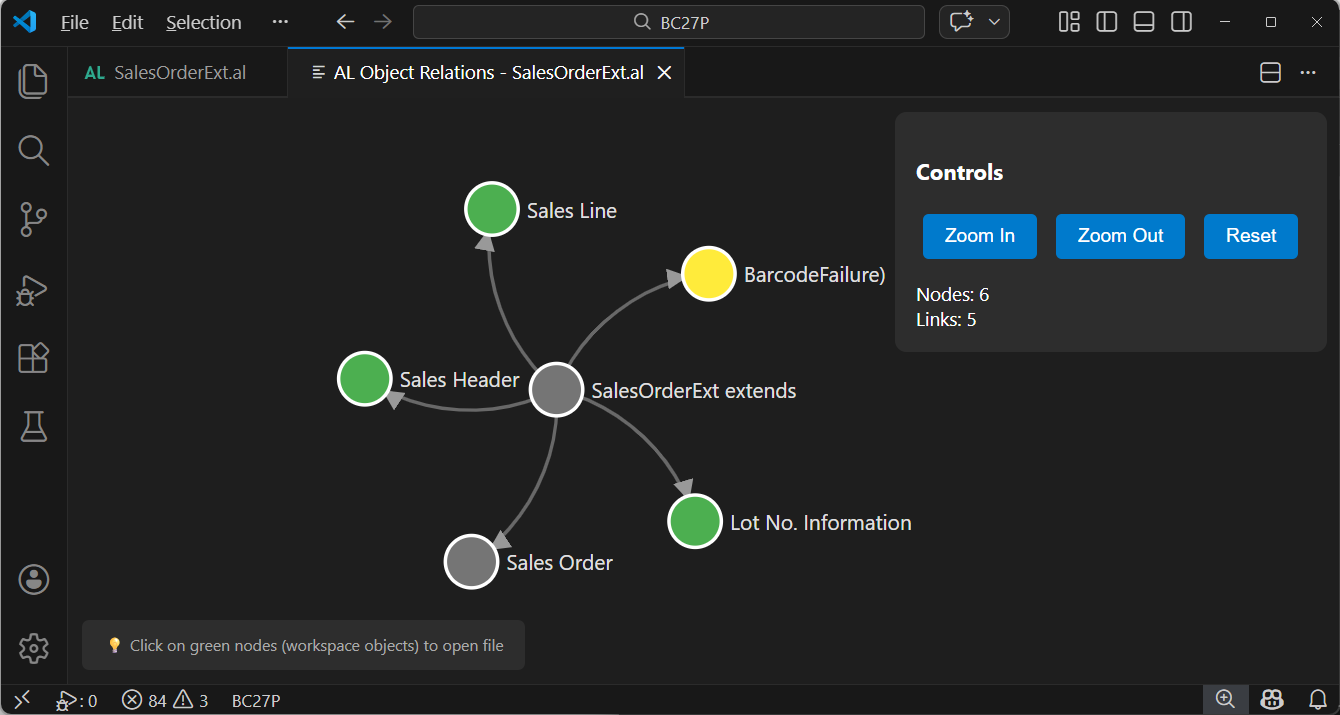The image size is (1340, 715).
Task: Open the Explorer icon in the activity bar
Action: [x=33, y=81]
